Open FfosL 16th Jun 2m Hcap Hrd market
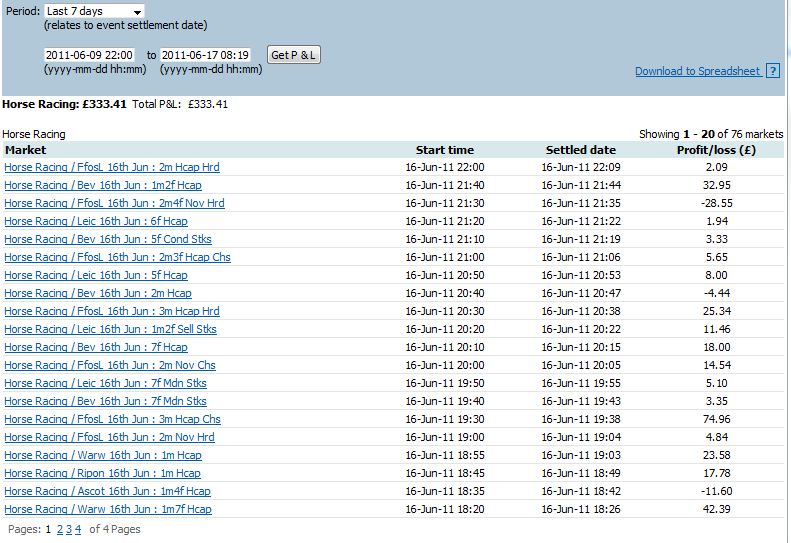 112,167
